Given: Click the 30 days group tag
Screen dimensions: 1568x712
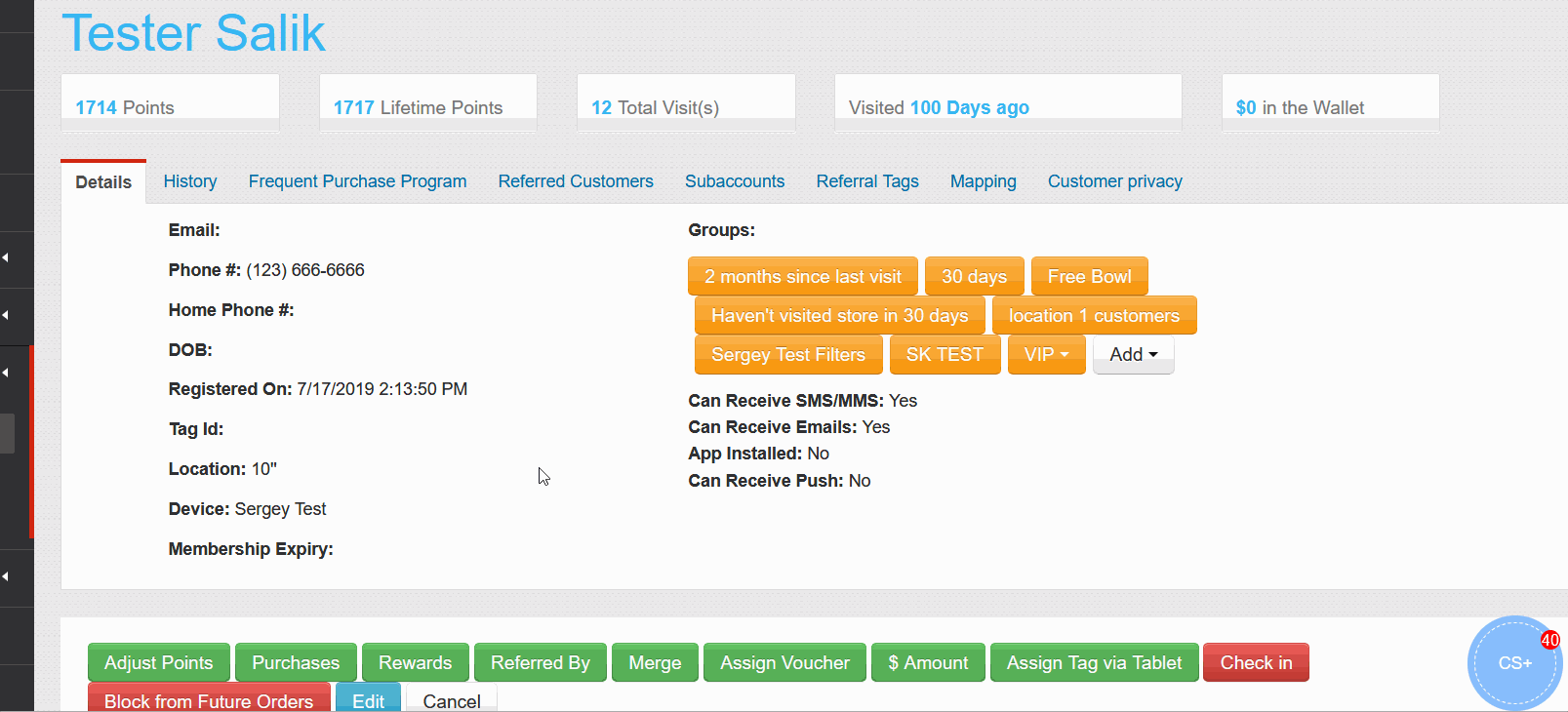Looking at the screenshot, I should (974, 277).
